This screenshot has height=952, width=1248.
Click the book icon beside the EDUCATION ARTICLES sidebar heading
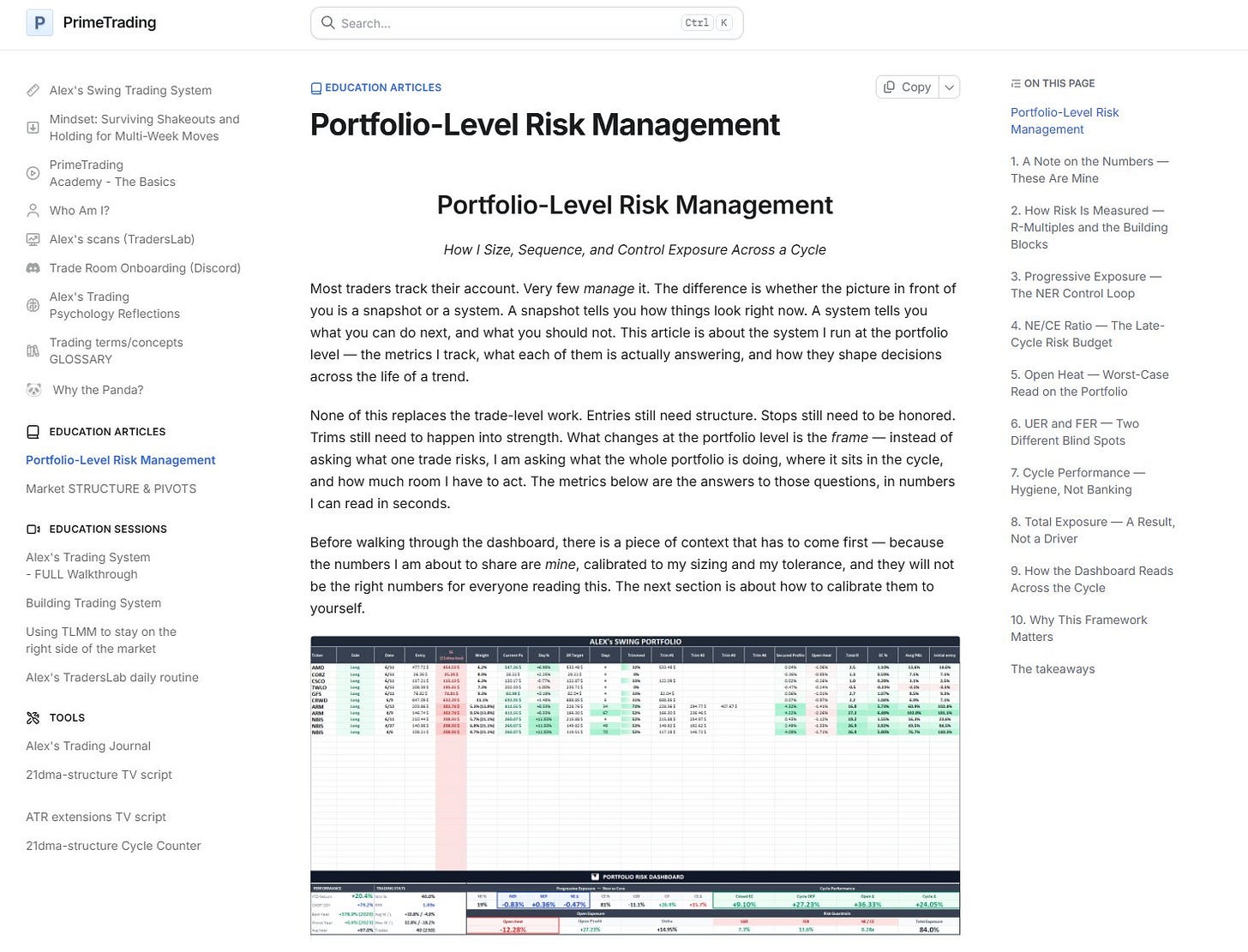tap(33, 432)
